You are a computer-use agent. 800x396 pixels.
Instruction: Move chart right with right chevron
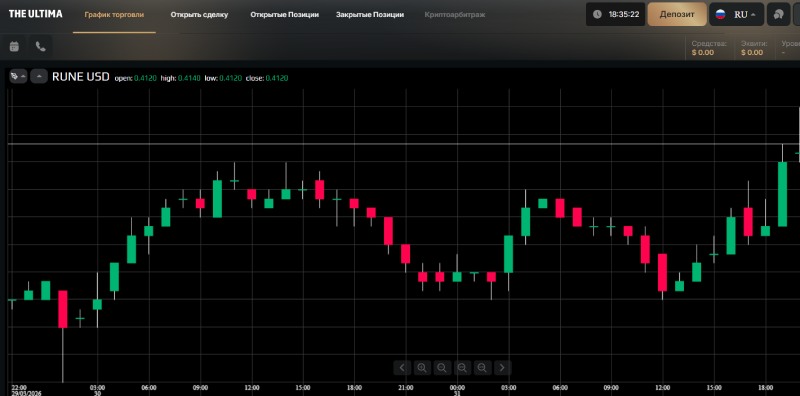click(x=502, y=367)
